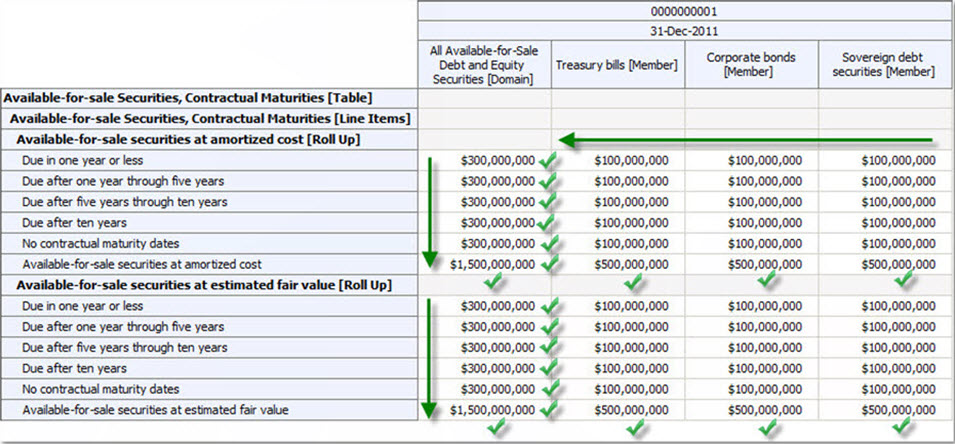Select $300,000,000 fair value due after five through ten years
955x444 pixels.
click(x=485, y=348)
